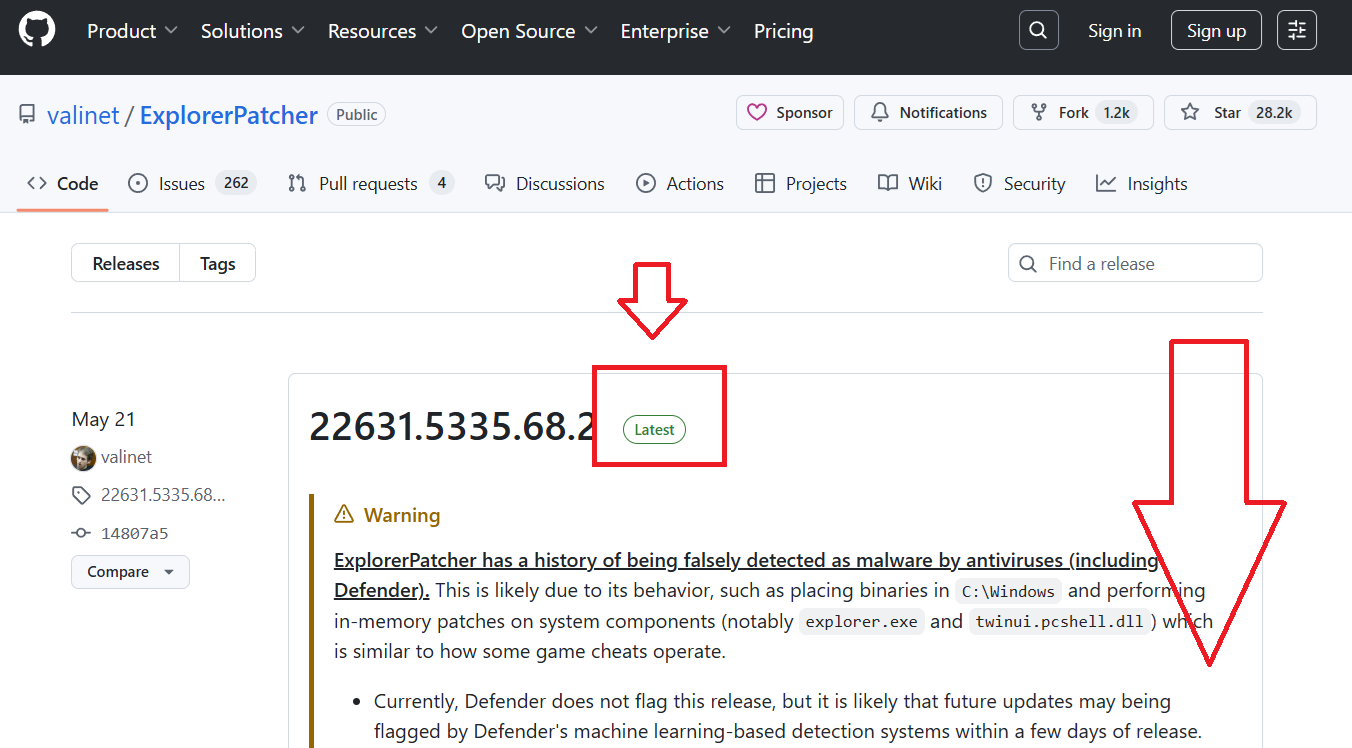The image size is (1352, 748).
Task: Click the Find a release search field
Action: coord(1135,263)
